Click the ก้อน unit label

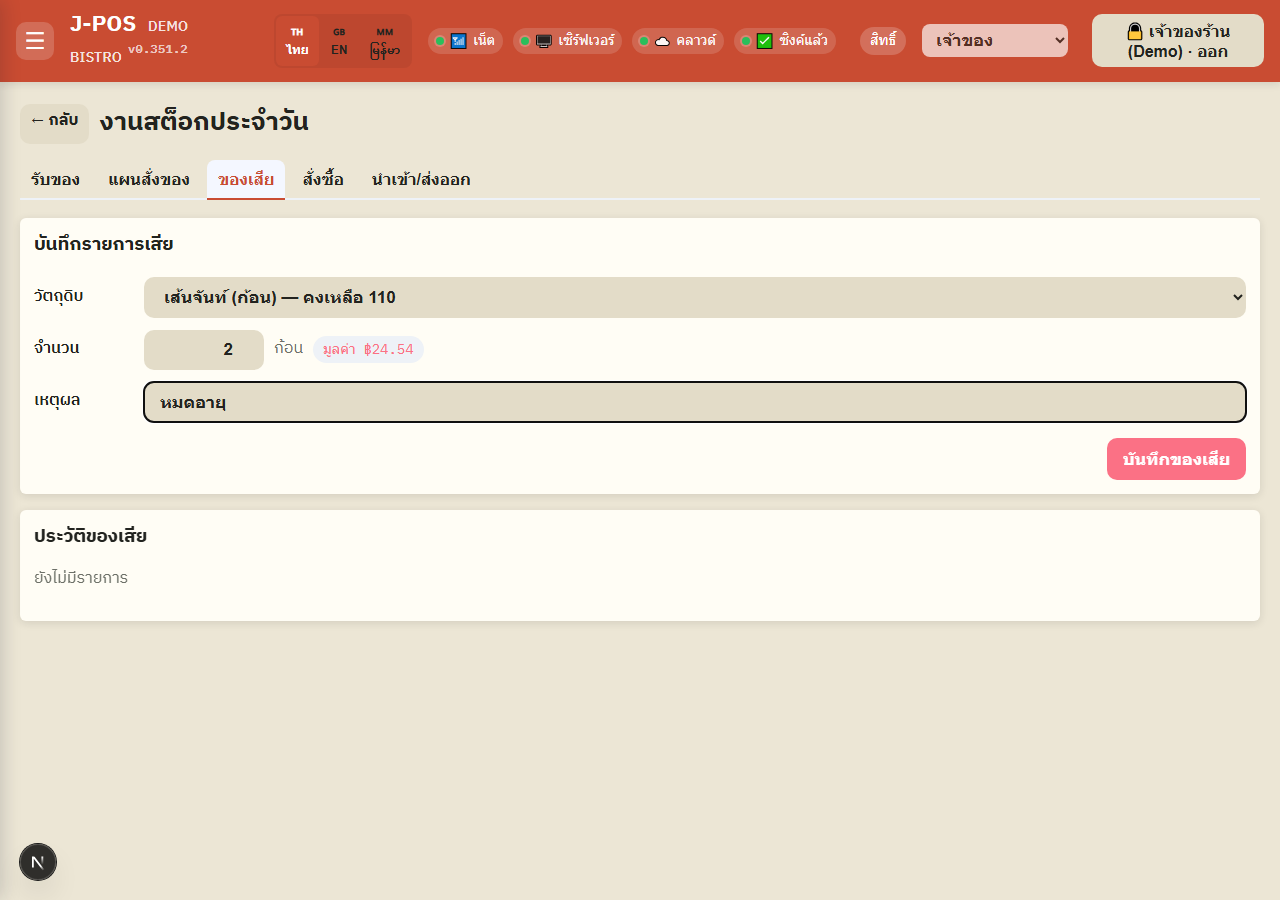289,348
